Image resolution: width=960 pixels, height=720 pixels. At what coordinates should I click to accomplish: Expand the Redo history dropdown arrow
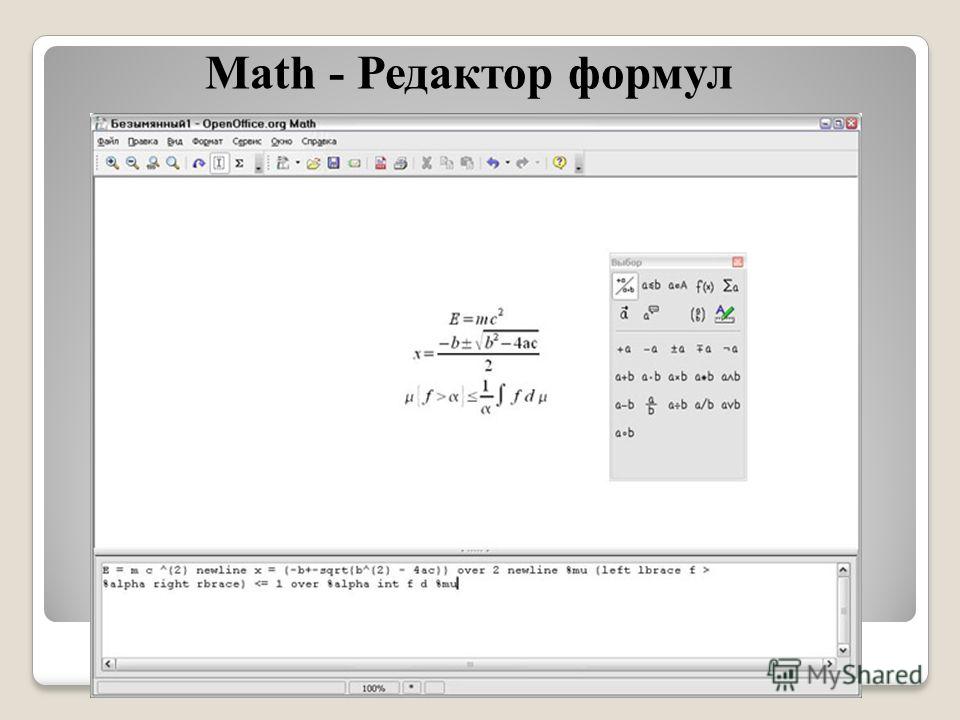[537, 163]
